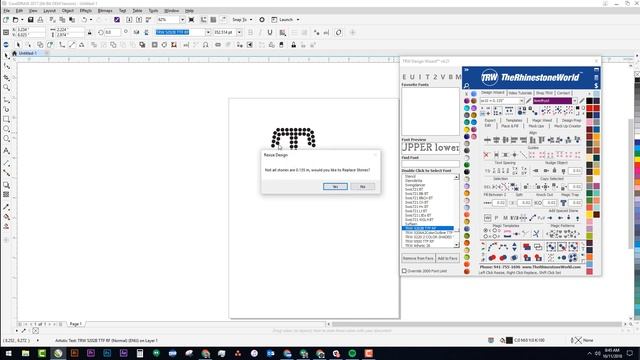Click Remove from Favs button
640x360 pixels.
(418, 258)
